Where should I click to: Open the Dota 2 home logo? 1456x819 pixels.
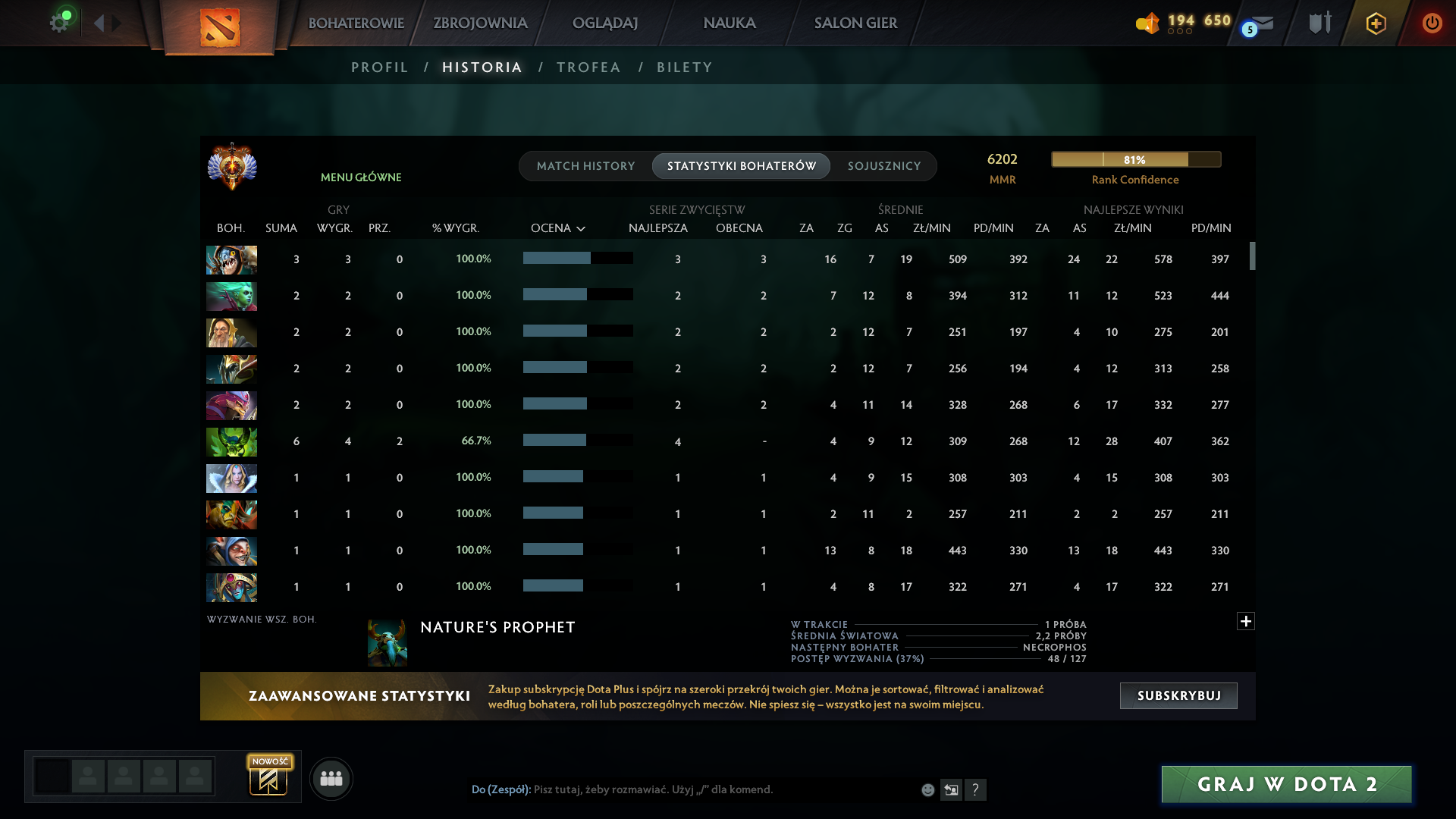(220, 27)
